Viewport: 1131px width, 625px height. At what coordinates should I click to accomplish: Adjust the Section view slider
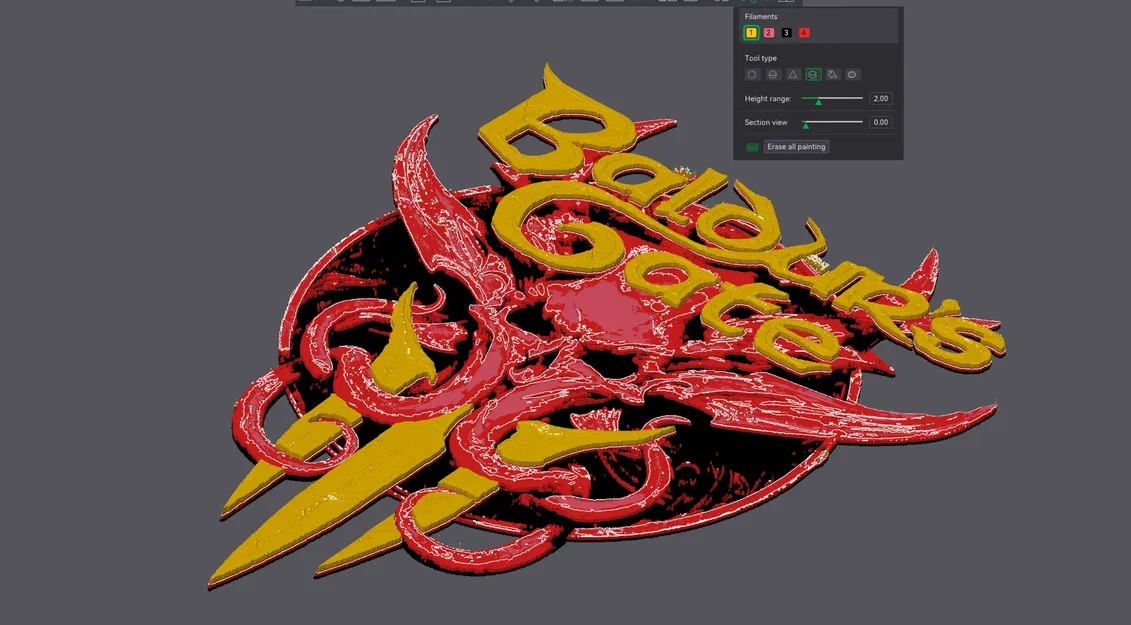click(x=832, y=123)
